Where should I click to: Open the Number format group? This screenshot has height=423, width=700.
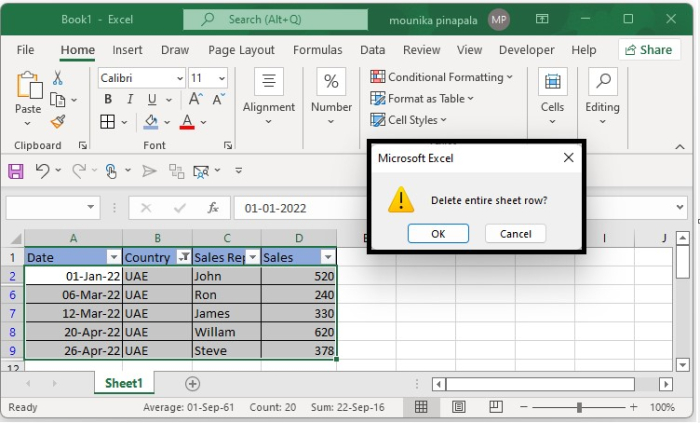(x=331, y=97)
